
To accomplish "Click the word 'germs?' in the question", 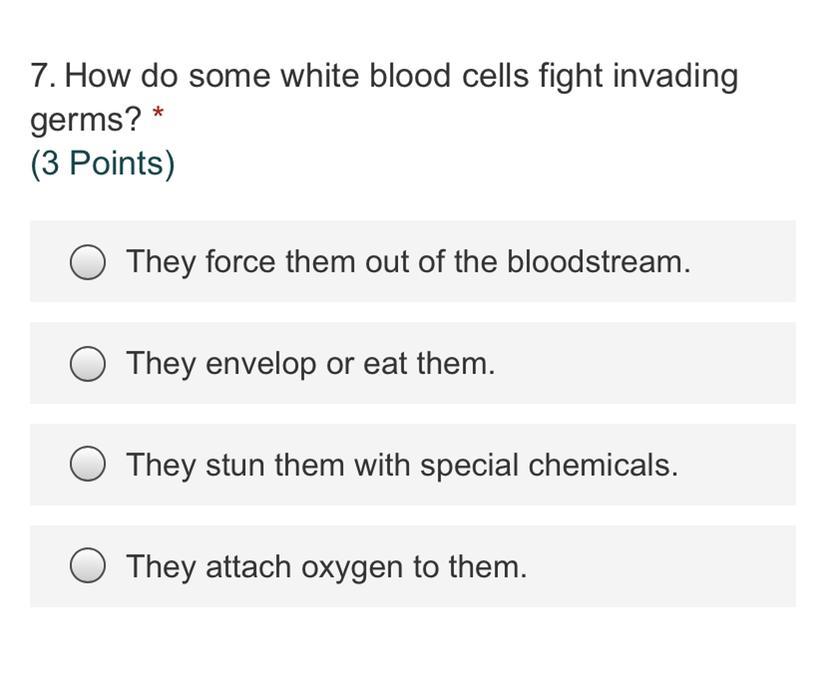I will (x=86, y=121).
